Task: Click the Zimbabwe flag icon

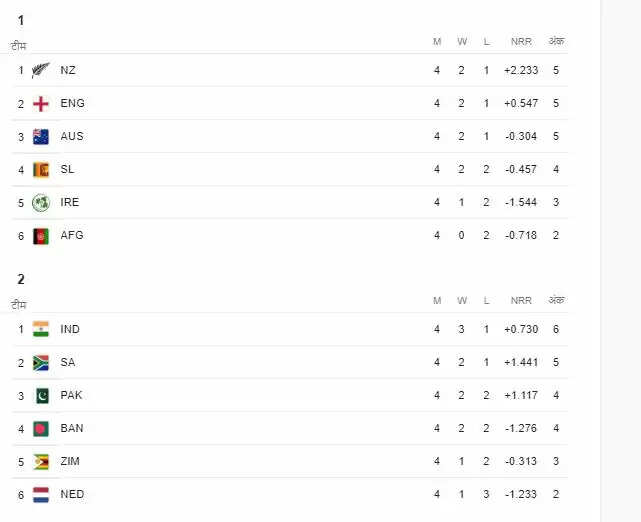Action: tap(40, 461)
